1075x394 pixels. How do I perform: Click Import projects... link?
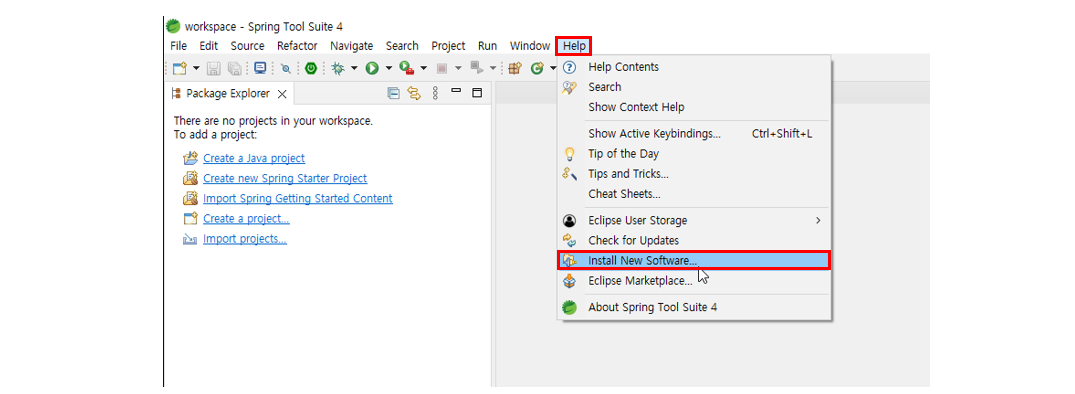(245, 239)
